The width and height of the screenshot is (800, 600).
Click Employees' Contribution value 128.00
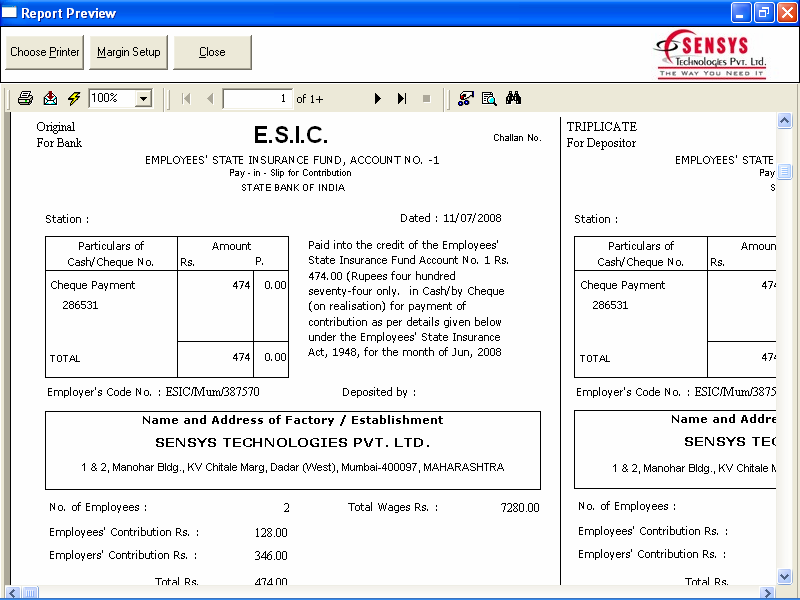[x=271, y=533]
